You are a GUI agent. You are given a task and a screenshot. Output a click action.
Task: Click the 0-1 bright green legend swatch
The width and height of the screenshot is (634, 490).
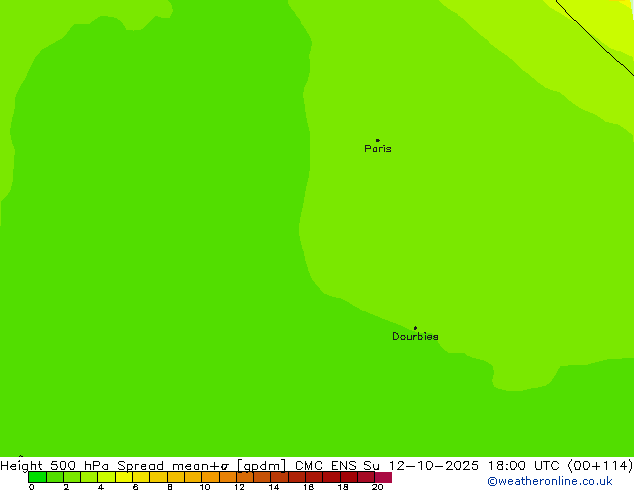pos(37,477)
